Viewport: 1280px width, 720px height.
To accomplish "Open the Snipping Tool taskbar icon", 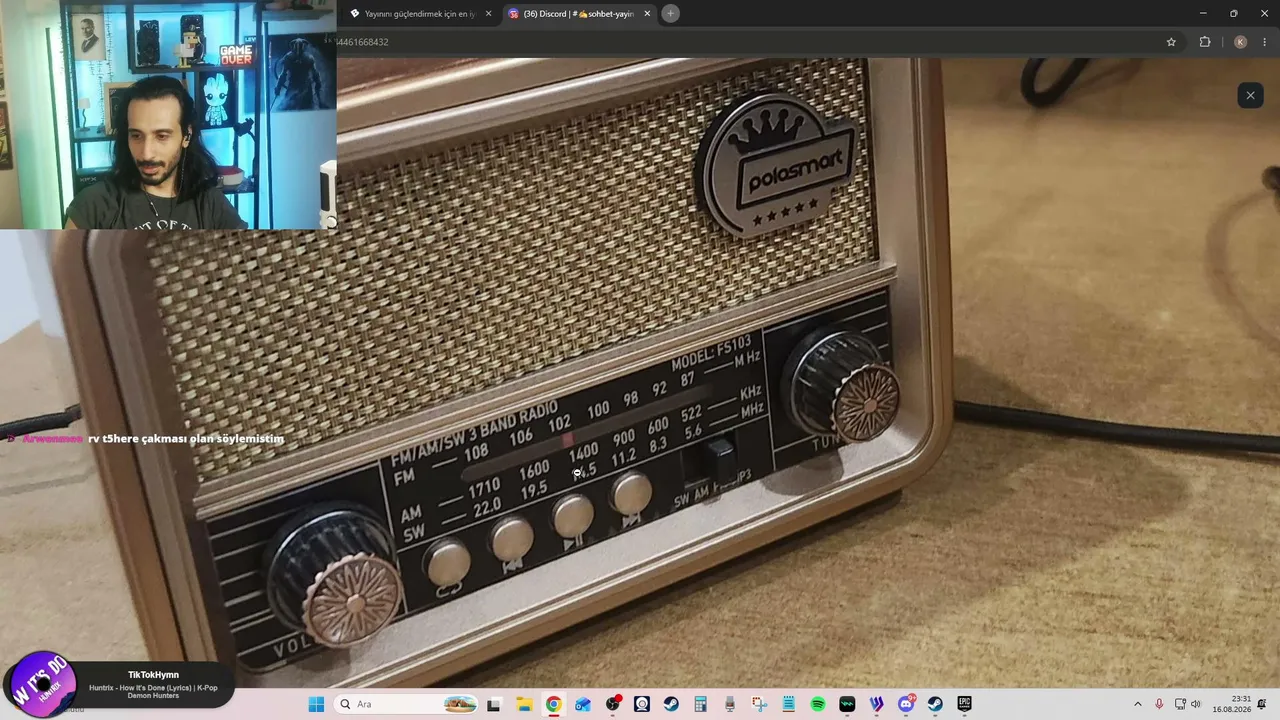I will (x=759, y=704).
